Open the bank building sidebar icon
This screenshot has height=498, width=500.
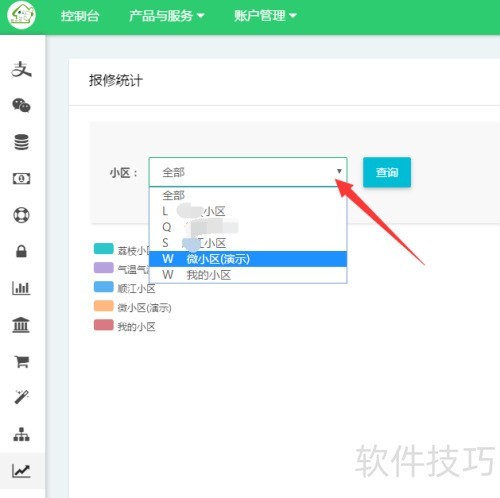point(21,324)
